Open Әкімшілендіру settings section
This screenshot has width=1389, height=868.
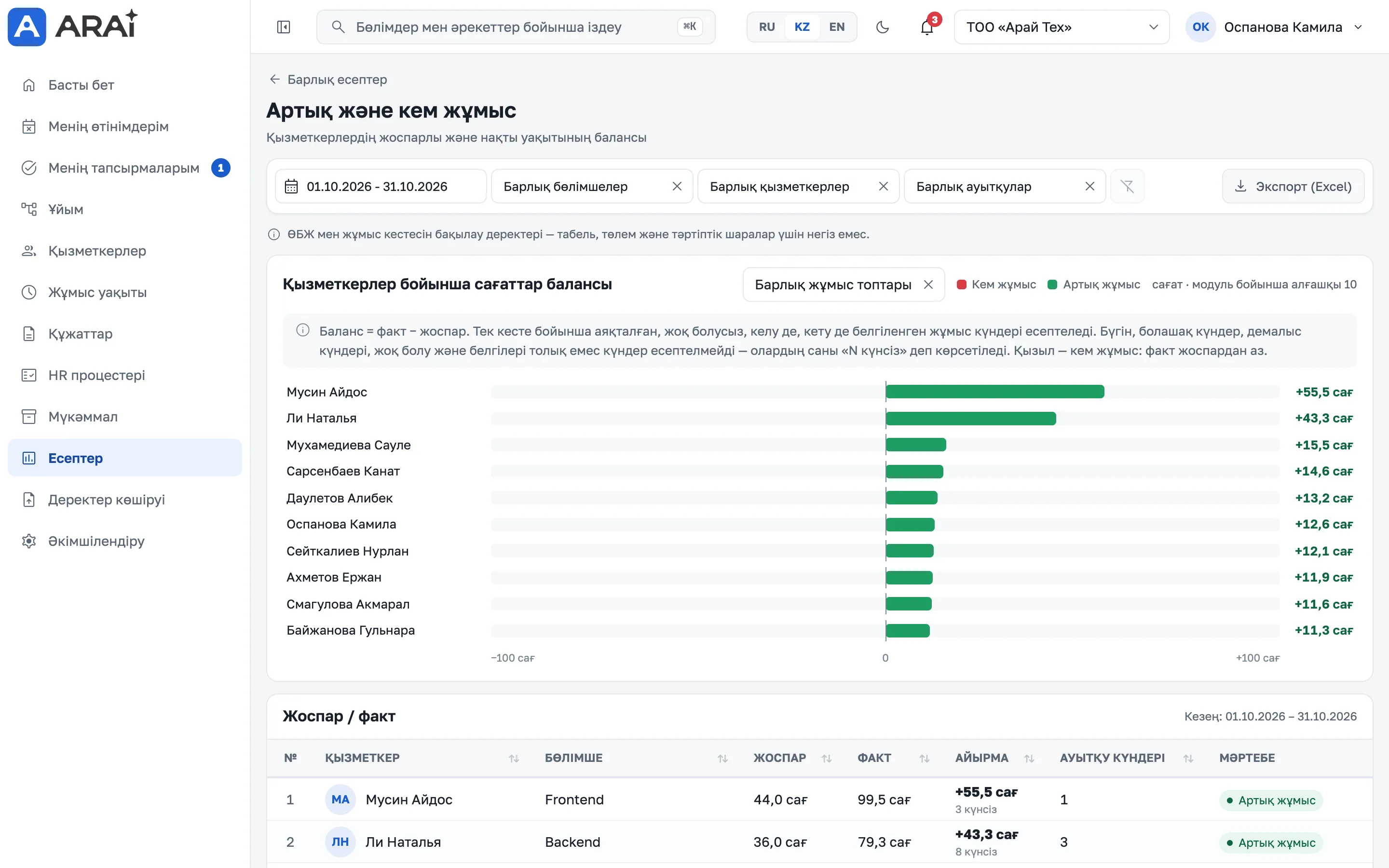124,541
